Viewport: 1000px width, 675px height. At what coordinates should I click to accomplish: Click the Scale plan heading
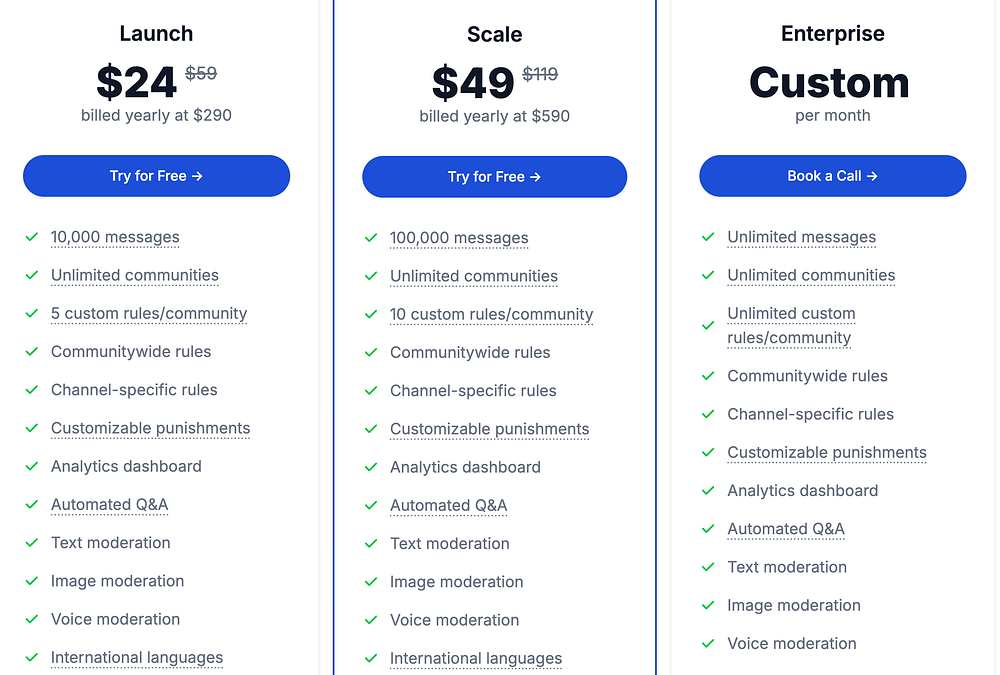pyautogui.click(x=494, y=34)
